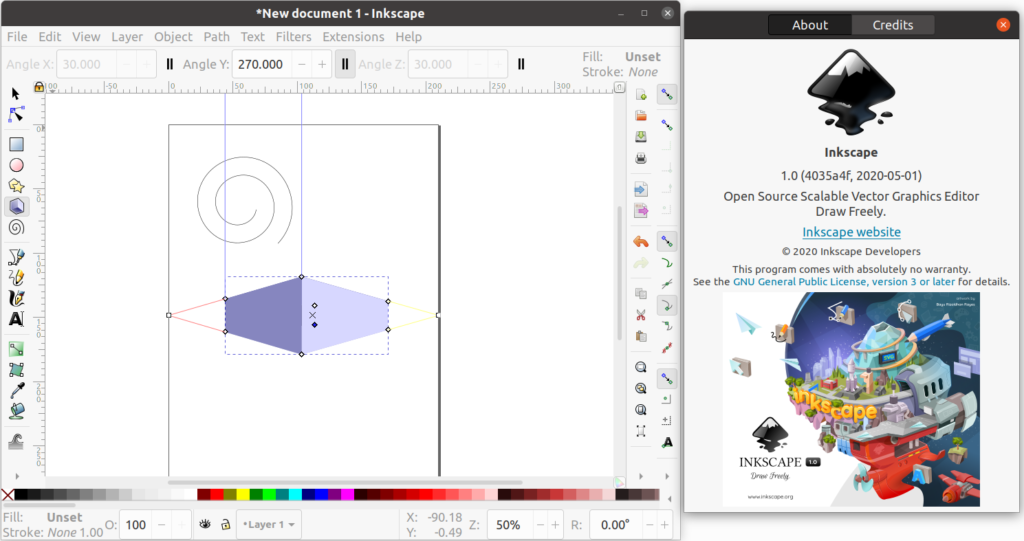The image size is (1024, 541).
Task: Open the Edit menu
Action: 50,37
